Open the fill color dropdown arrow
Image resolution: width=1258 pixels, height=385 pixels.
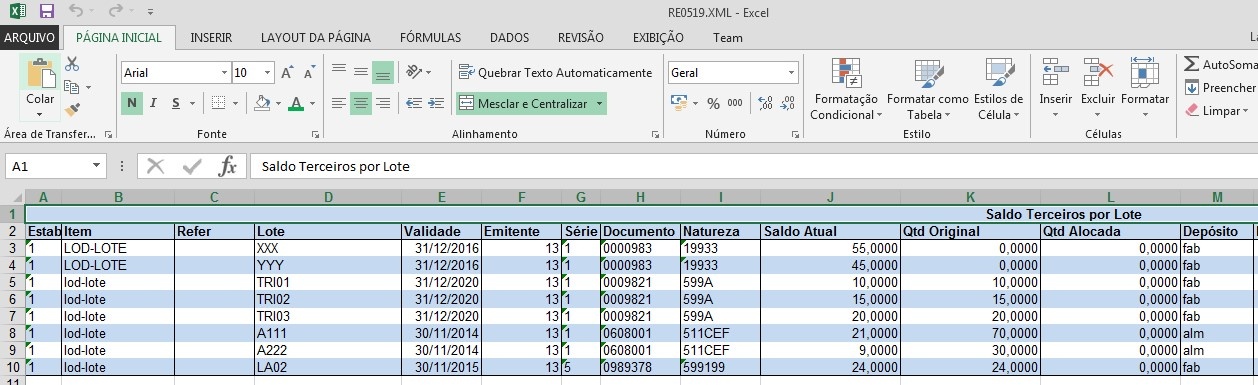277,104
